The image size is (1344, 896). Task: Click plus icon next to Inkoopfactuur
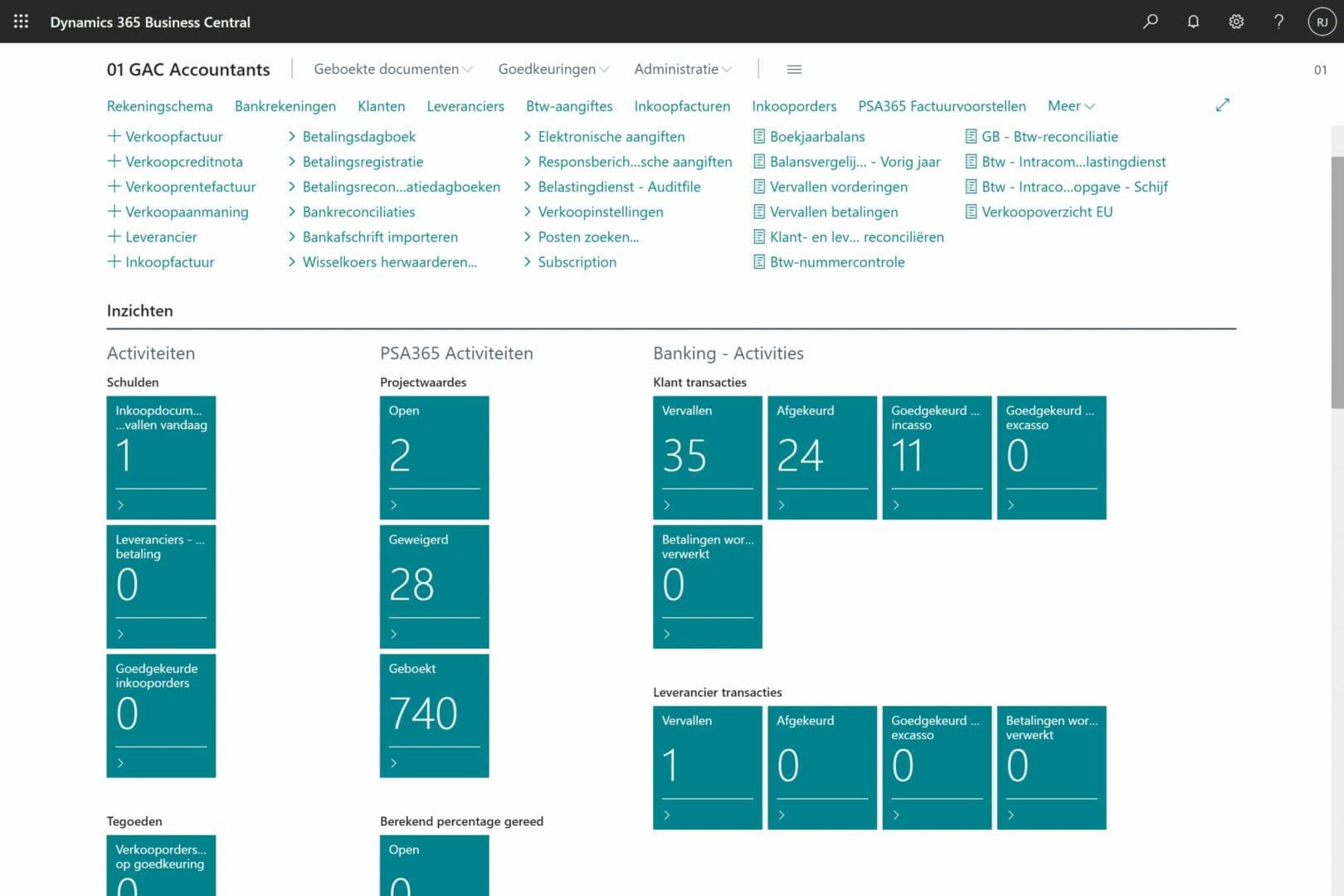114,261
